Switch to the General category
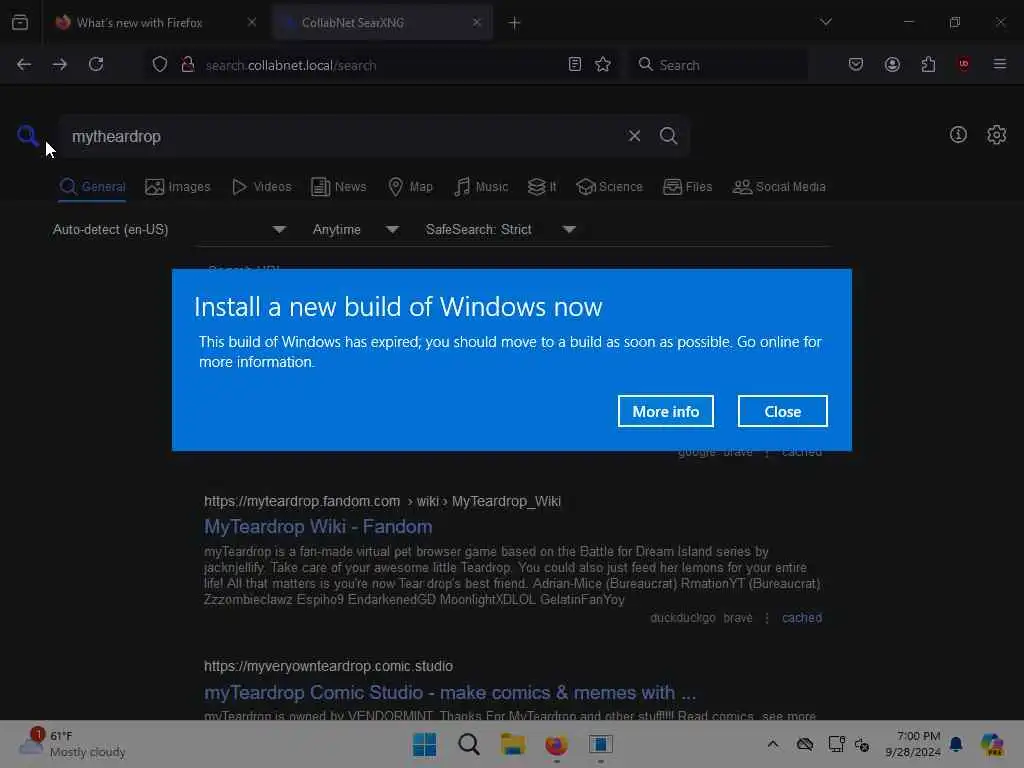 tap(92, 187)
